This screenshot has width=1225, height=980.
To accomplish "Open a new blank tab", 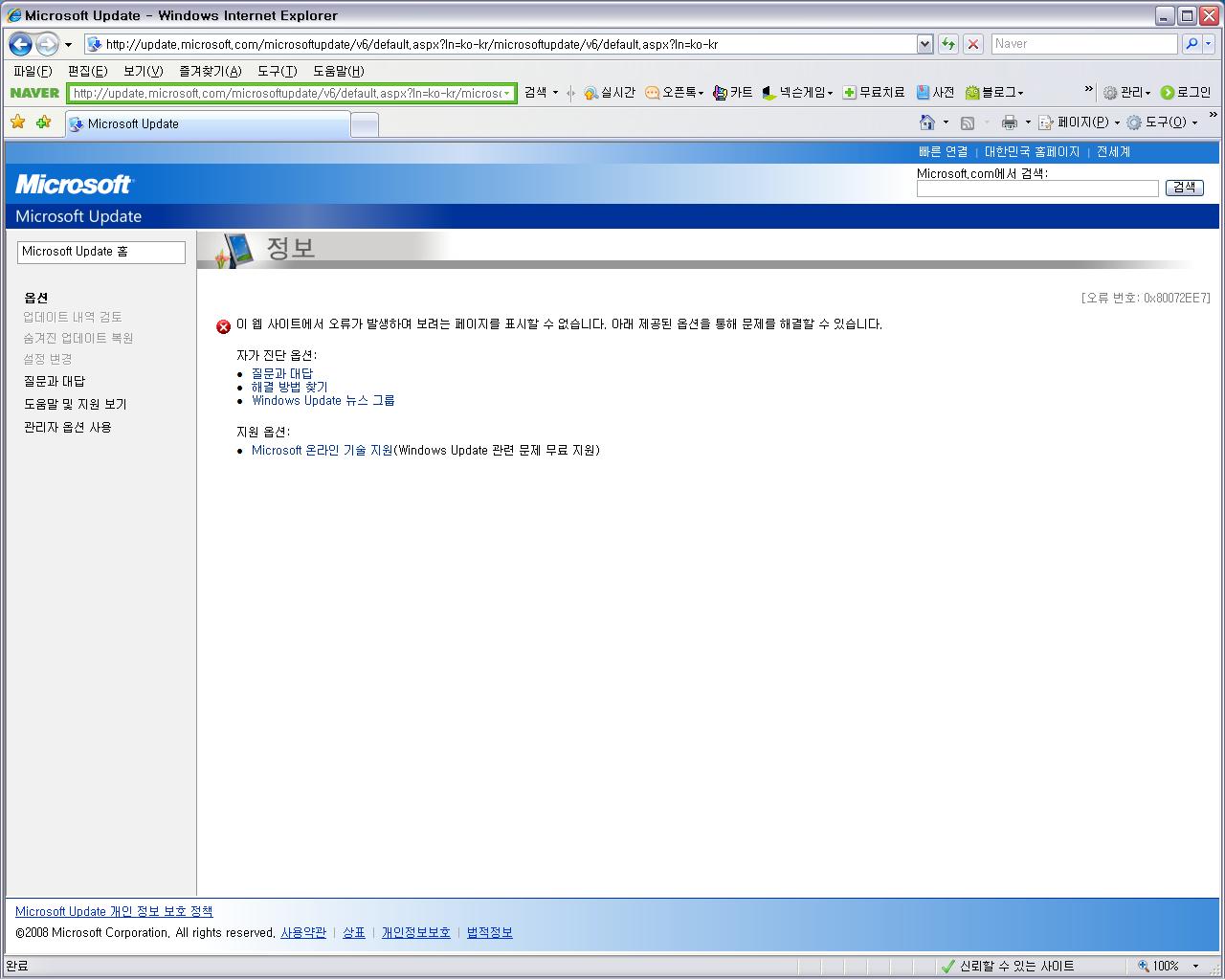I will click(365, 124).
